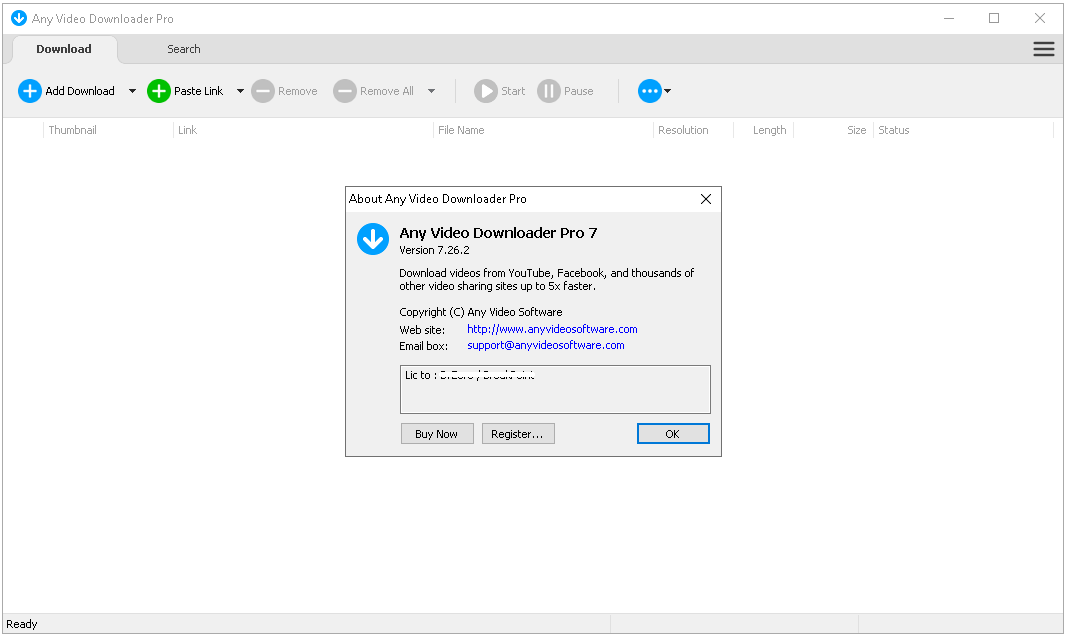
Task: Click the About dialog download arrow logo
Action: [x=373, y=239]
